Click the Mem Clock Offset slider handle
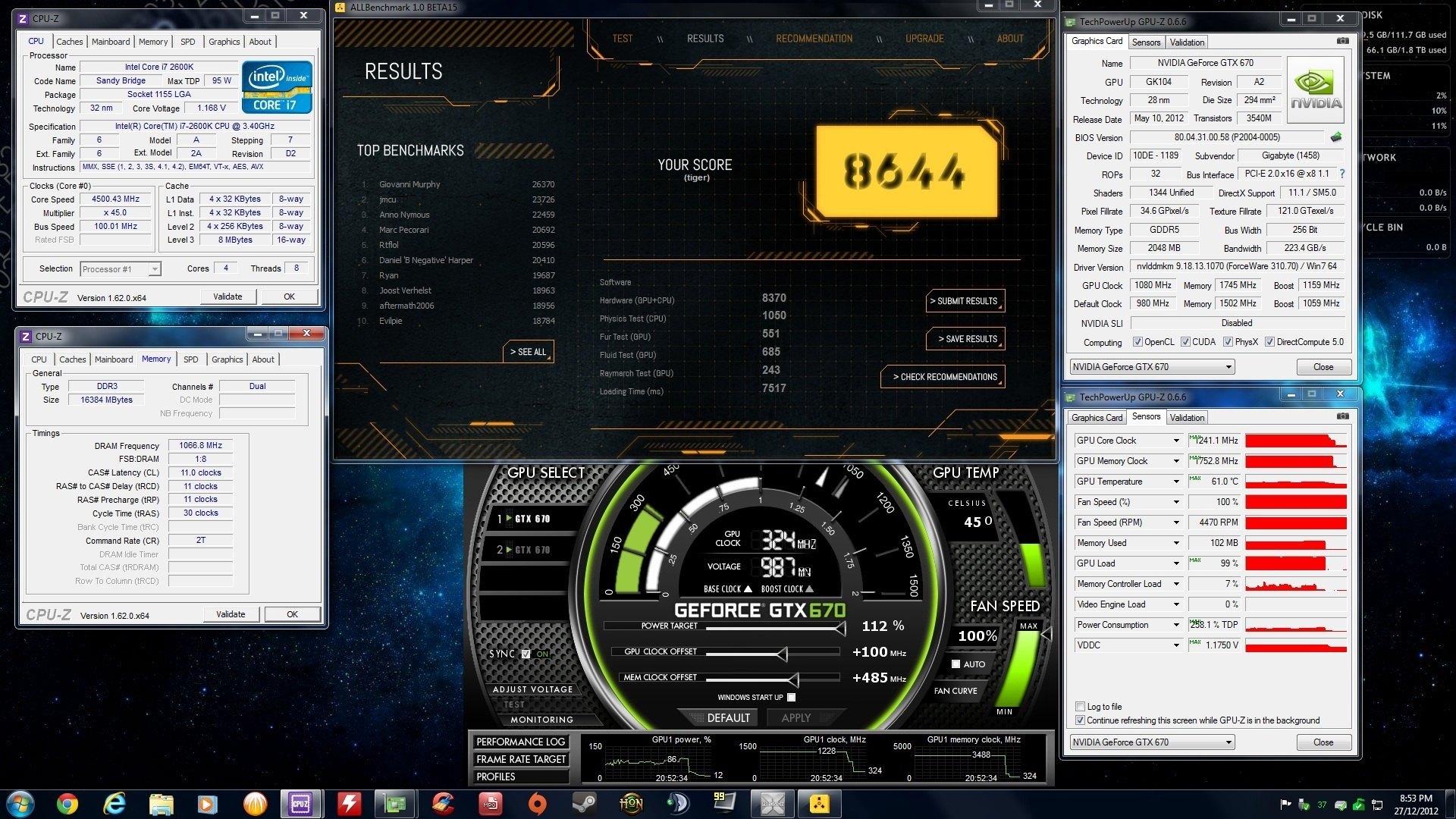The image size is (1456, 819). (x=793, y=679)
